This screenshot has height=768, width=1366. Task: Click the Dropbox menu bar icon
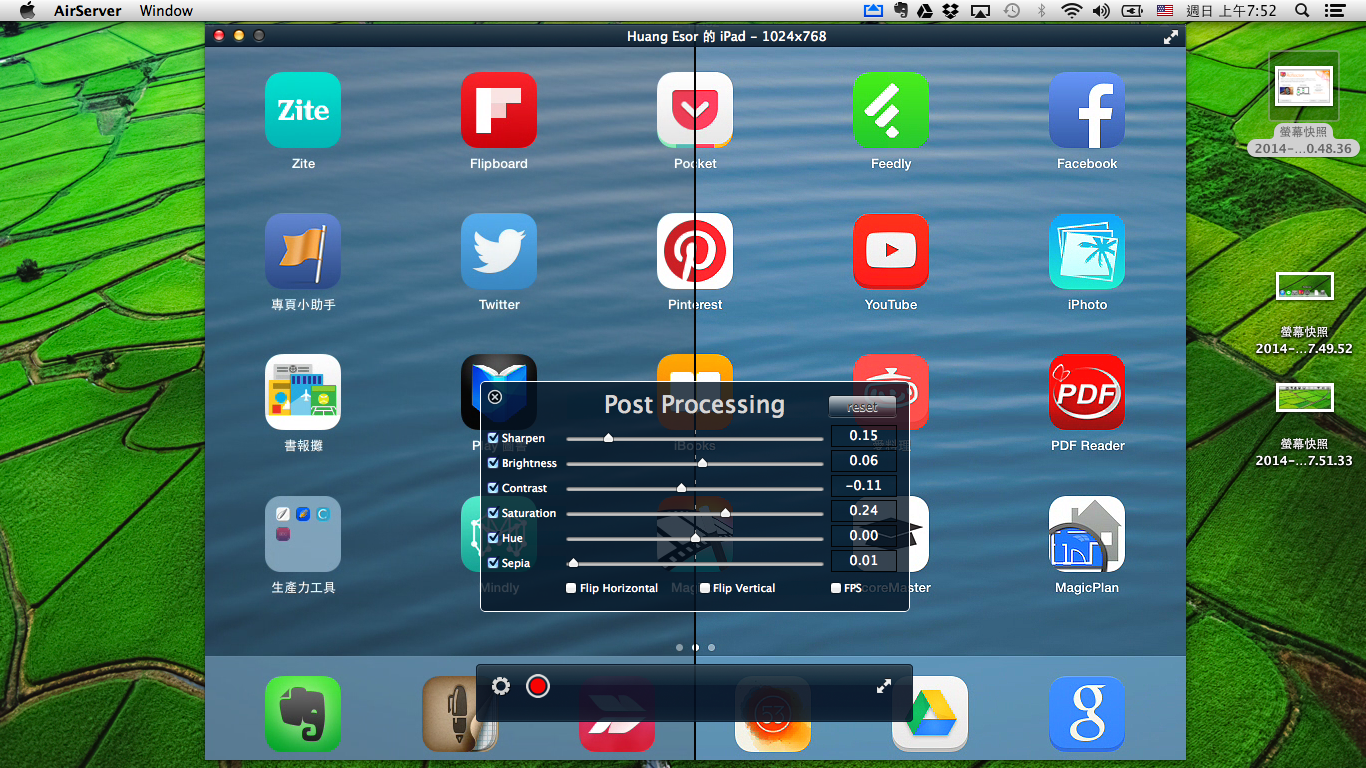[951, 11]
